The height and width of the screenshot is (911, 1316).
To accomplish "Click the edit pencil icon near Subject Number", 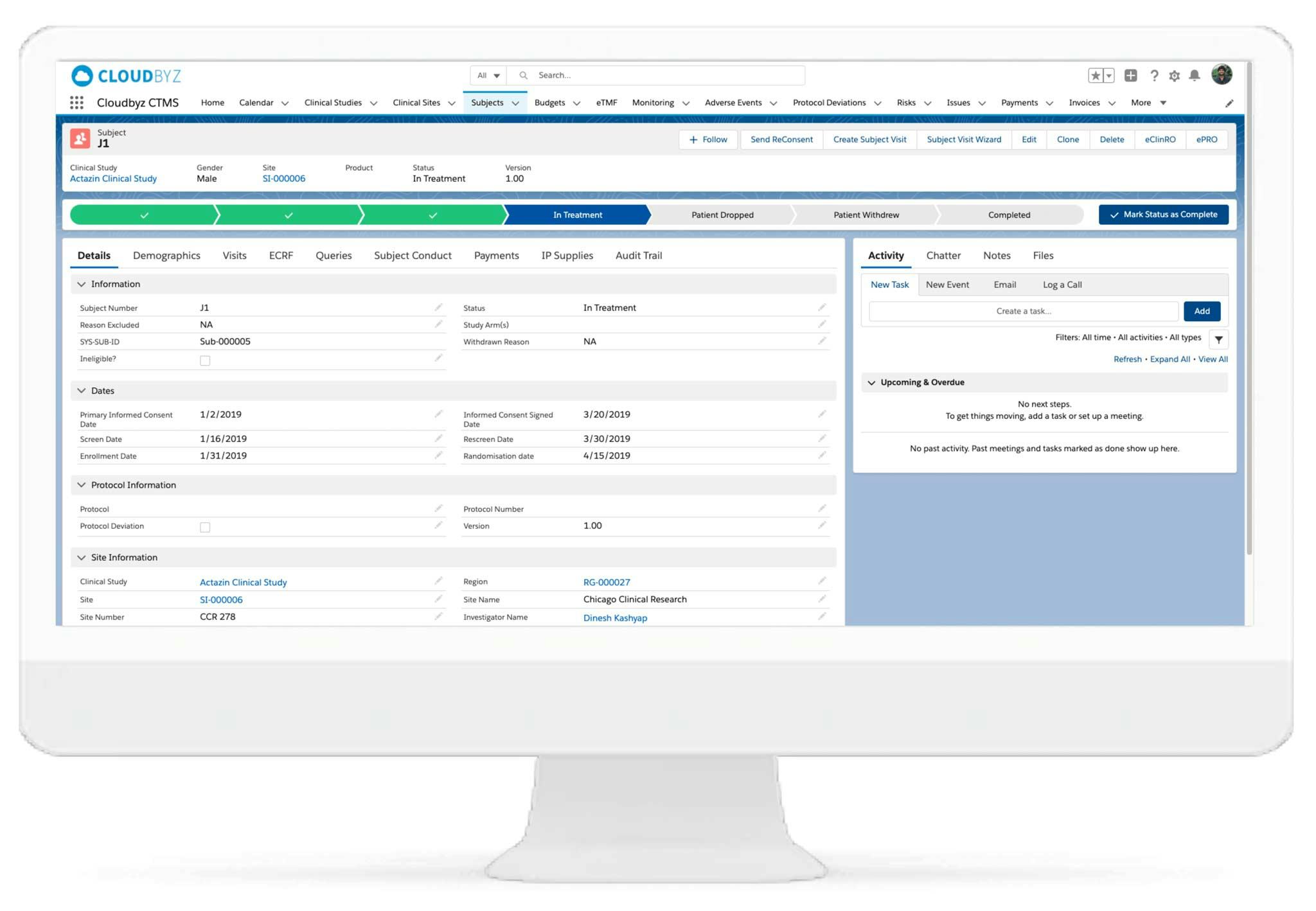I will click(x=440, y=307).
